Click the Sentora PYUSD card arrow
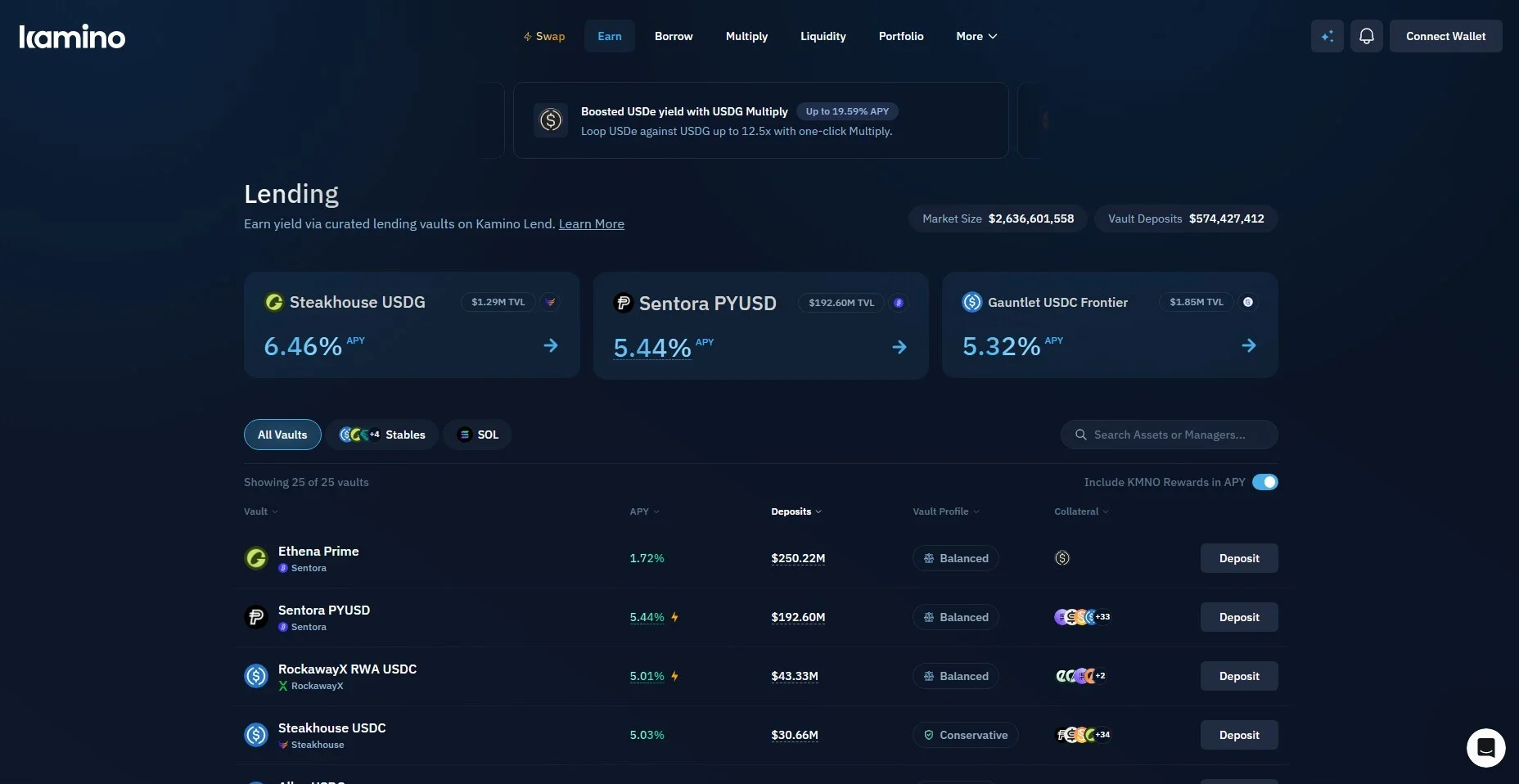Viewport: 1519px width, 784px height. coord(899,347)
